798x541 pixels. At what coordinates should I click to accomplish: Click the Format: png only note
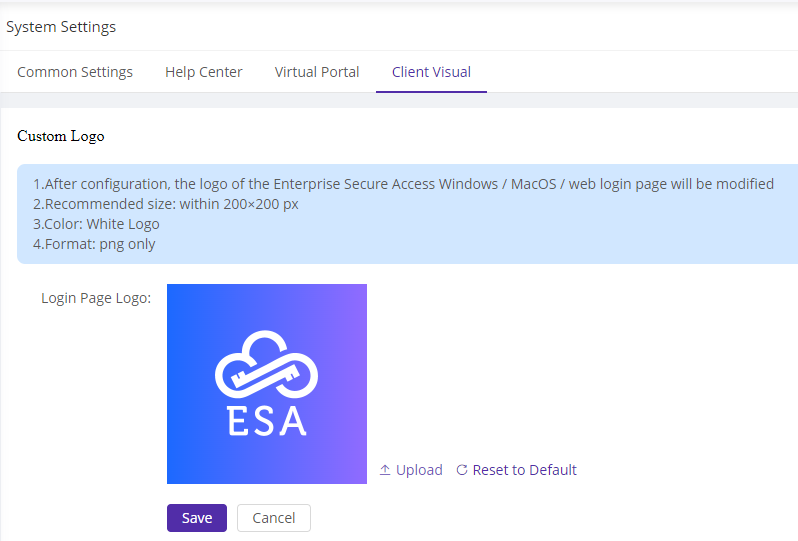[x=94, y=244]
